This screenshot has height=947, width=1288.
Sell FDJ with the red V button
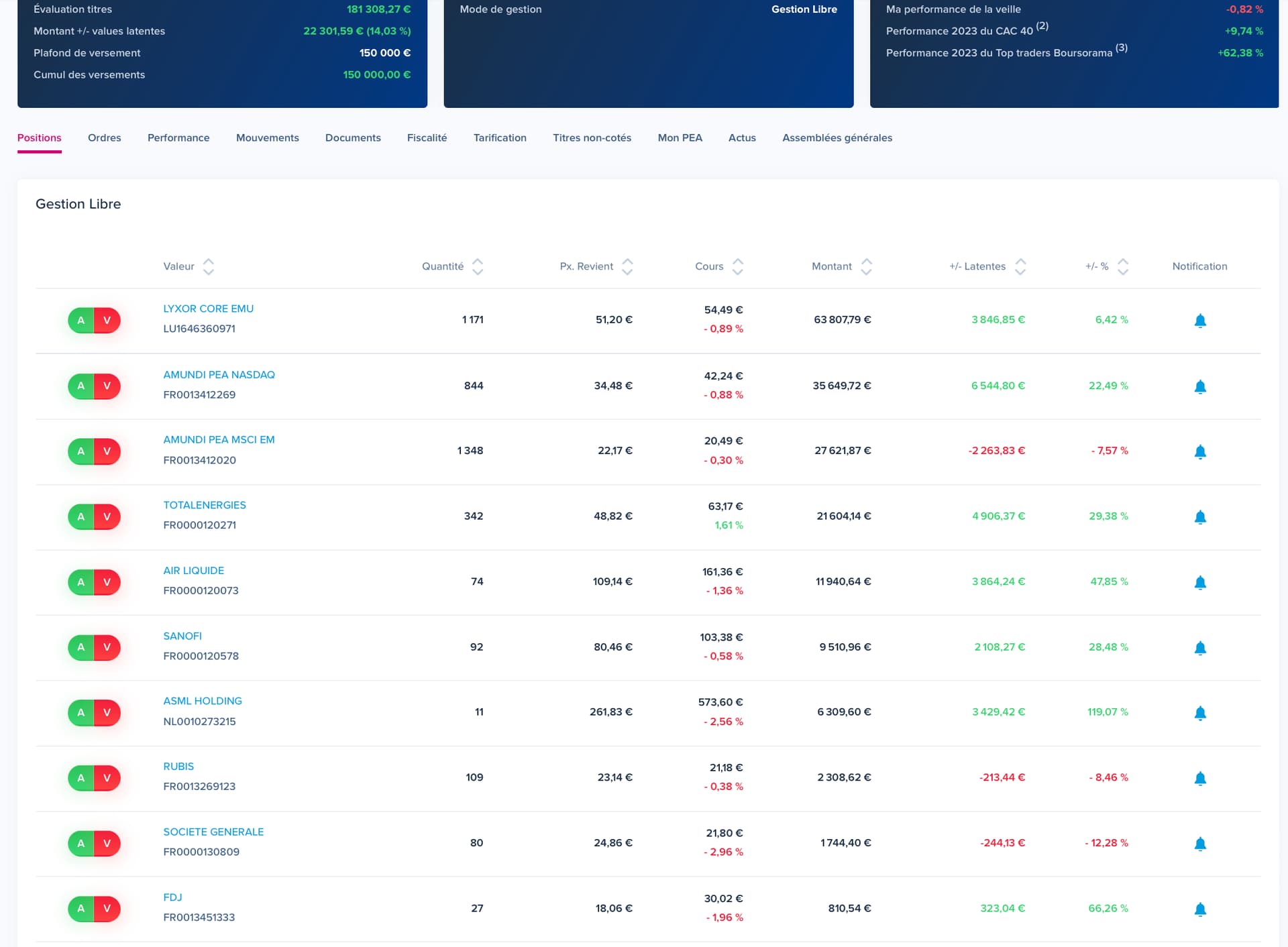[x=107, y=909]
